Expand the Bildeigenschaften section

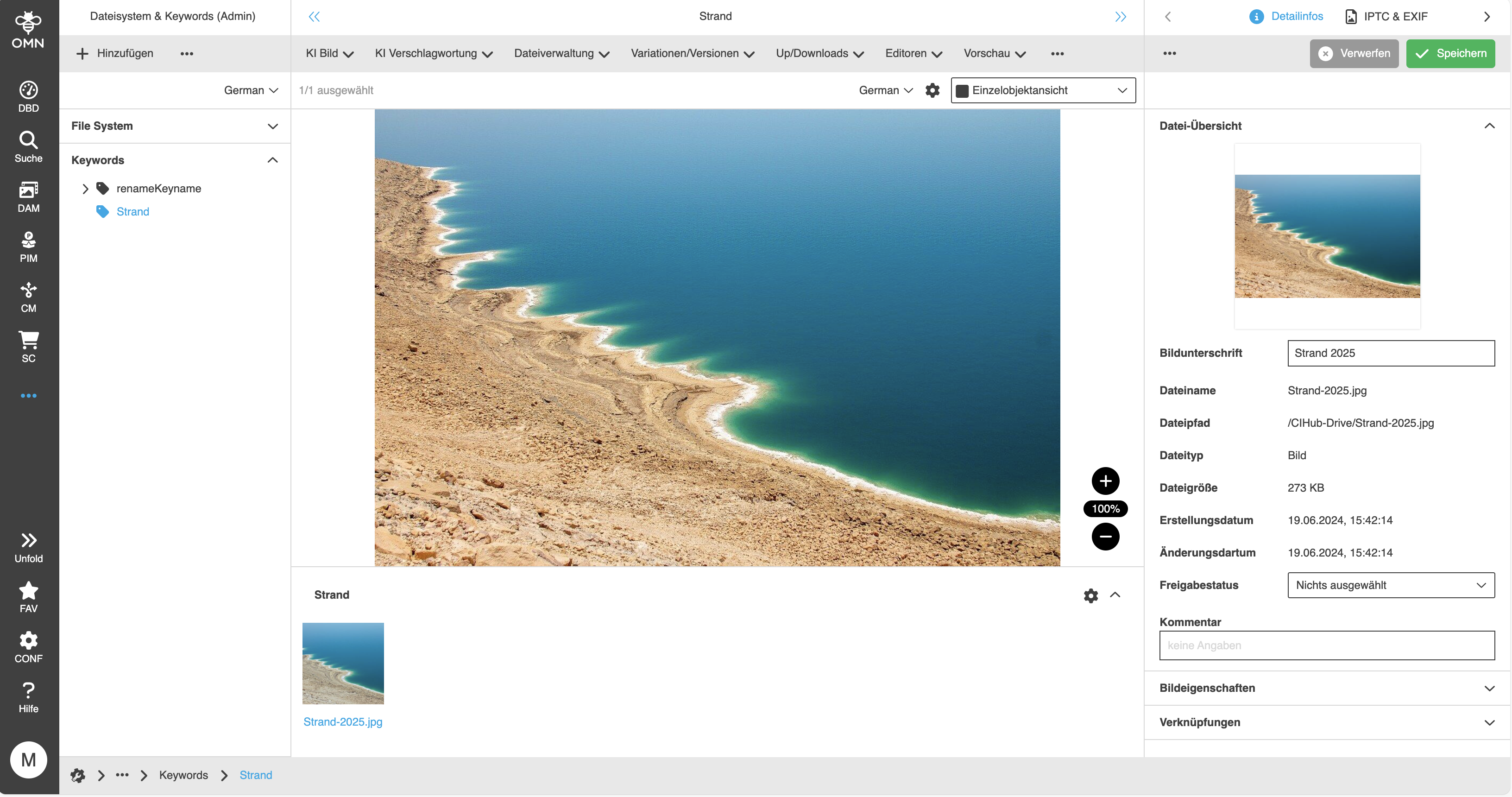click(x=1490, y=688)
